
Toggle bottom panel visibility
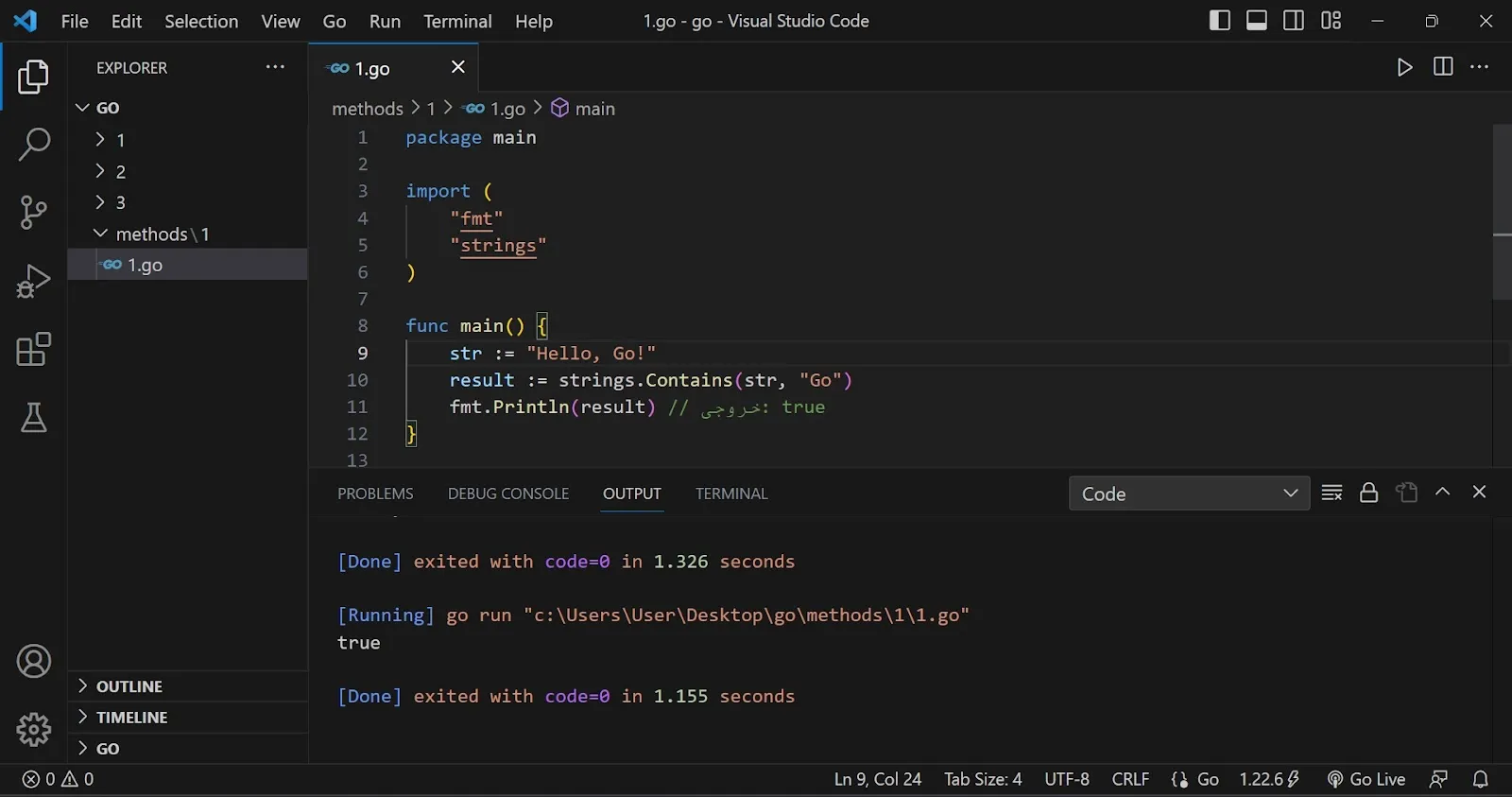(x=1257, y=20)
